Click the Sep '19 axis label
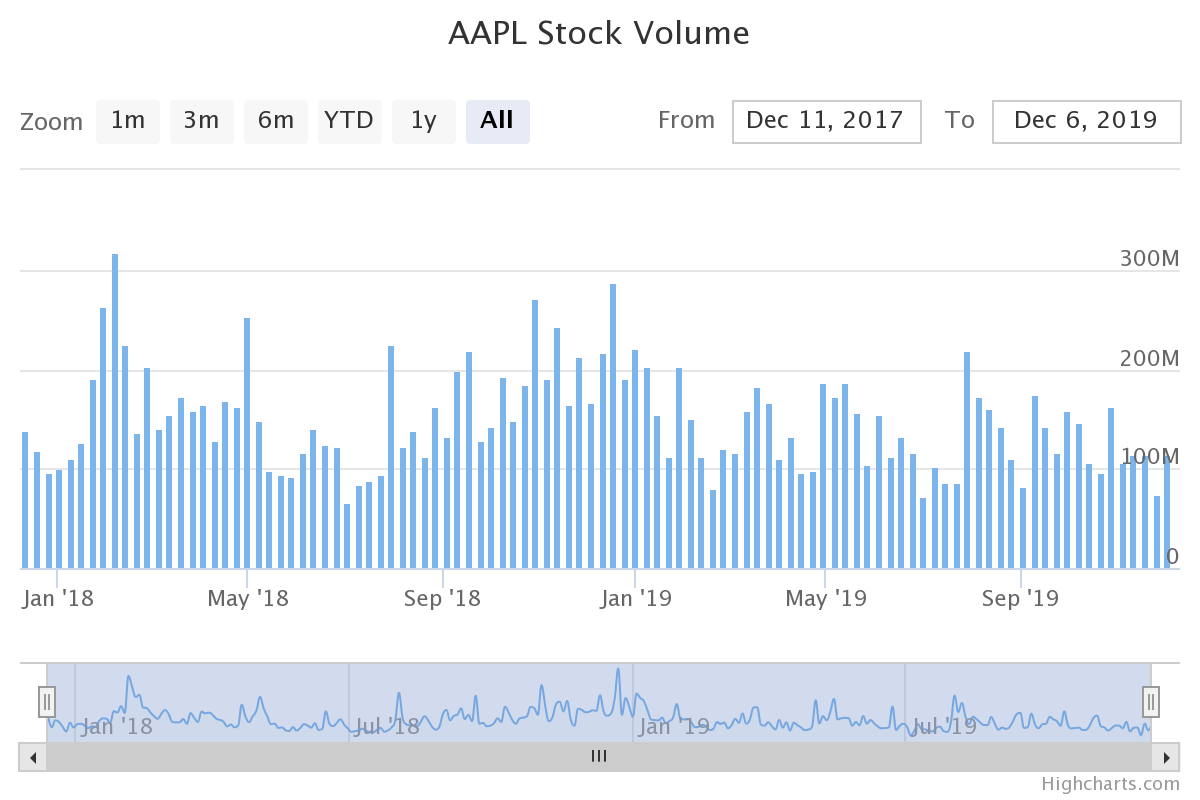 [x=1019, y=597]
